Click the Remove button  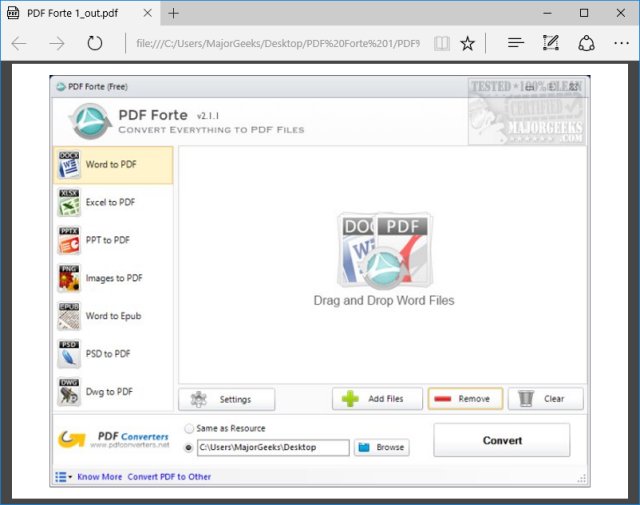(x=465, y=399)
